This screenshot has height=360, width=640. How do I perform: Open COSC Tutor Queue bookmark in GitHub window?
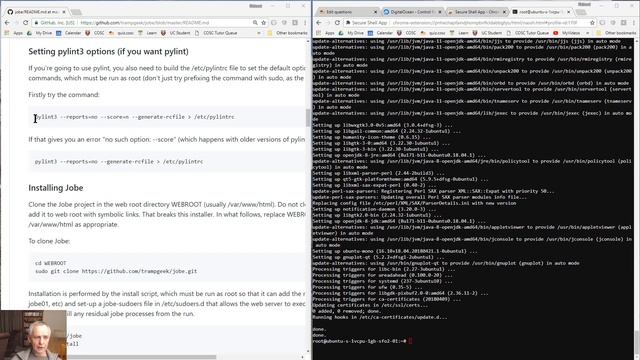216,33
